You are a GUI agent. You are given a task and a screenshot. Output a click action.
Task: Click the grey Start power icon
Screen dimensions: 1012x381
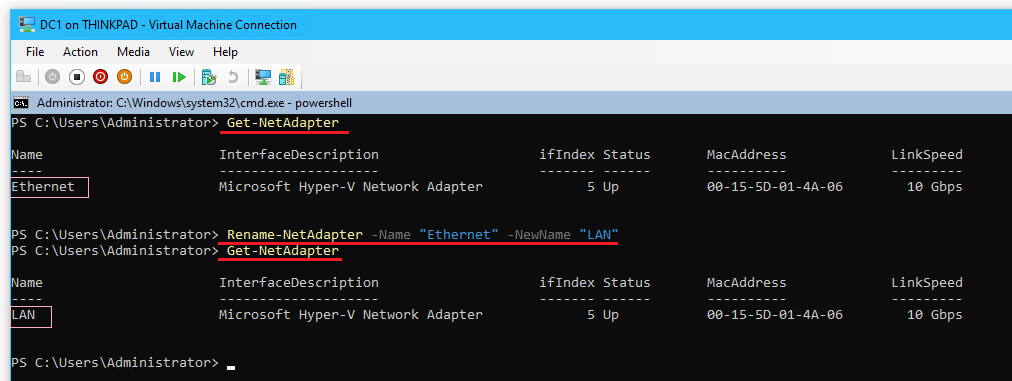[x=53, y=77]
